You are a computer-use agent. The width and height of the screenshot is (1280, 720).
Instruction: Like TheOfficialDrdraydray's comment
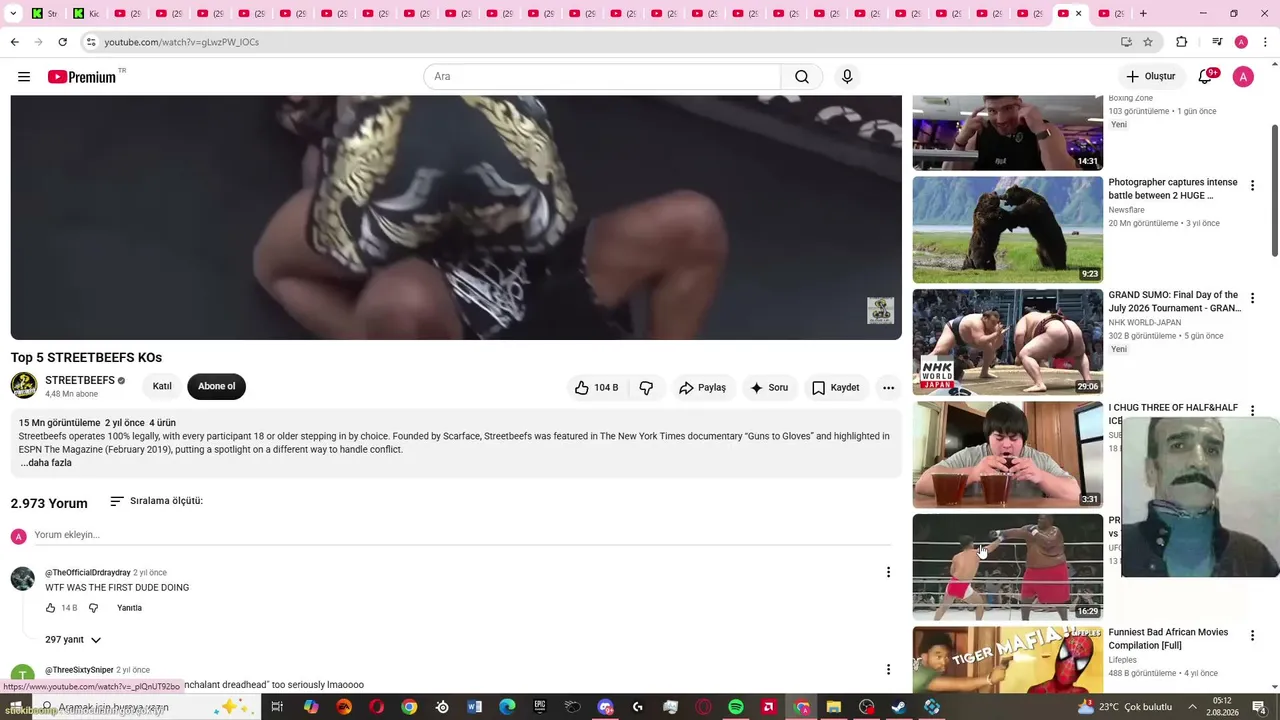click(51, 608)
